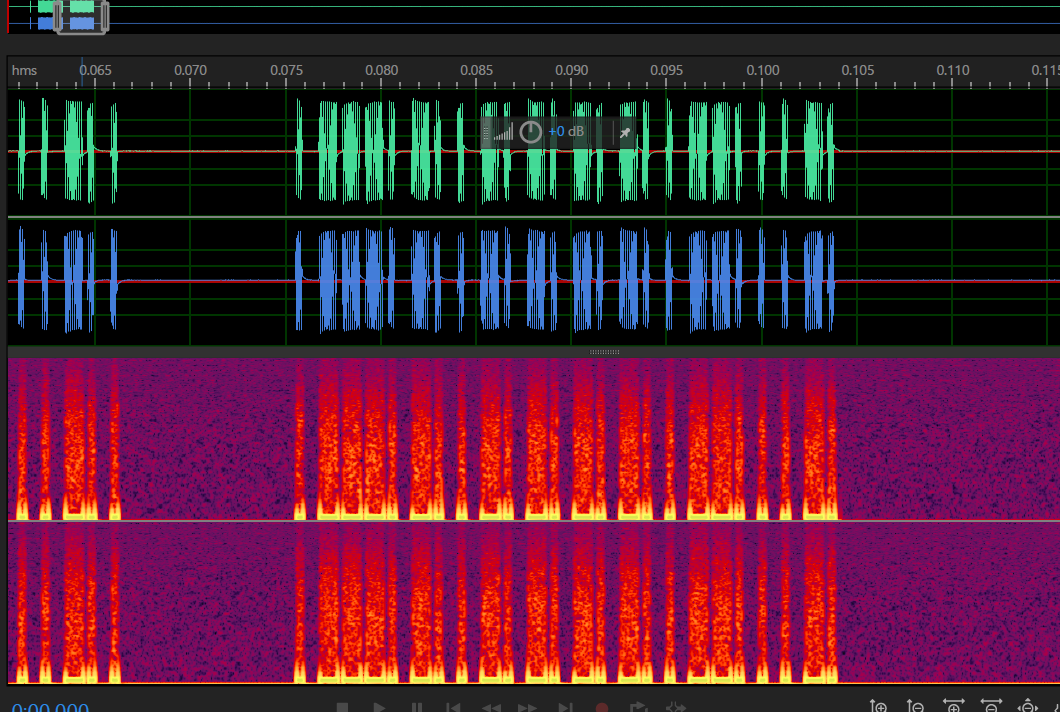Click the Stop playback button

pos(342,708)
